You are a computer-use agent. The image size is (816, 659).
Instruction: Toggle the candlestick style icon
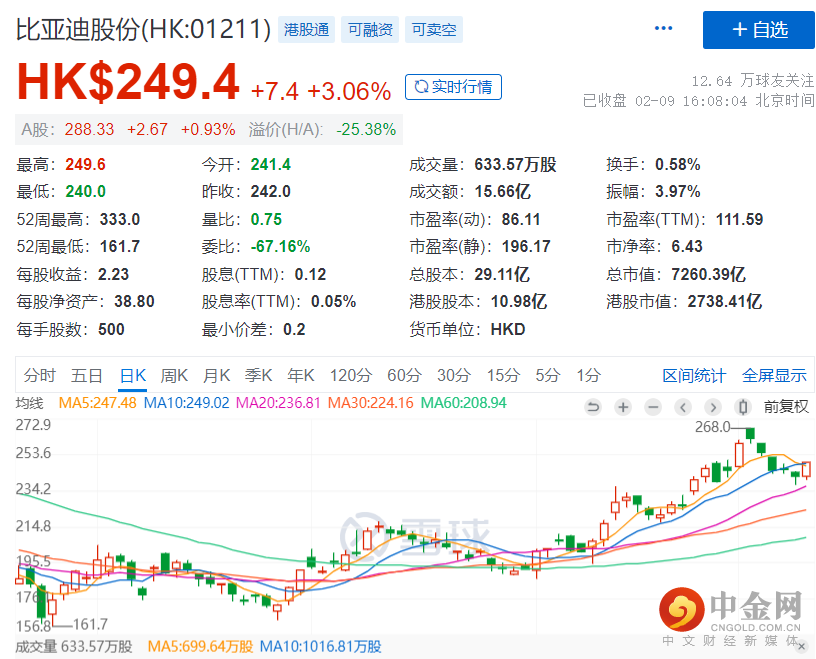coord(743,407)
